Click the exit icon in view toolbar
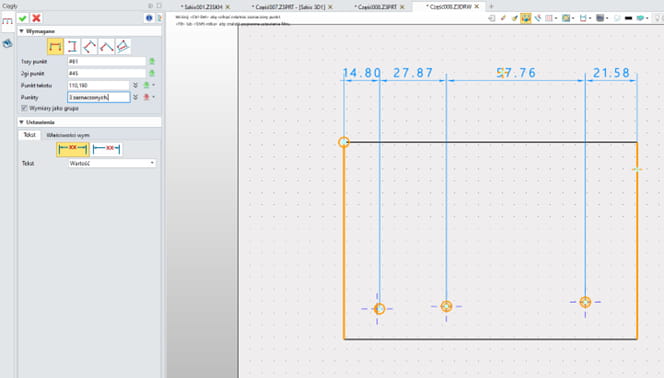This screenshot has width=664, height=378. coord(492,18)
